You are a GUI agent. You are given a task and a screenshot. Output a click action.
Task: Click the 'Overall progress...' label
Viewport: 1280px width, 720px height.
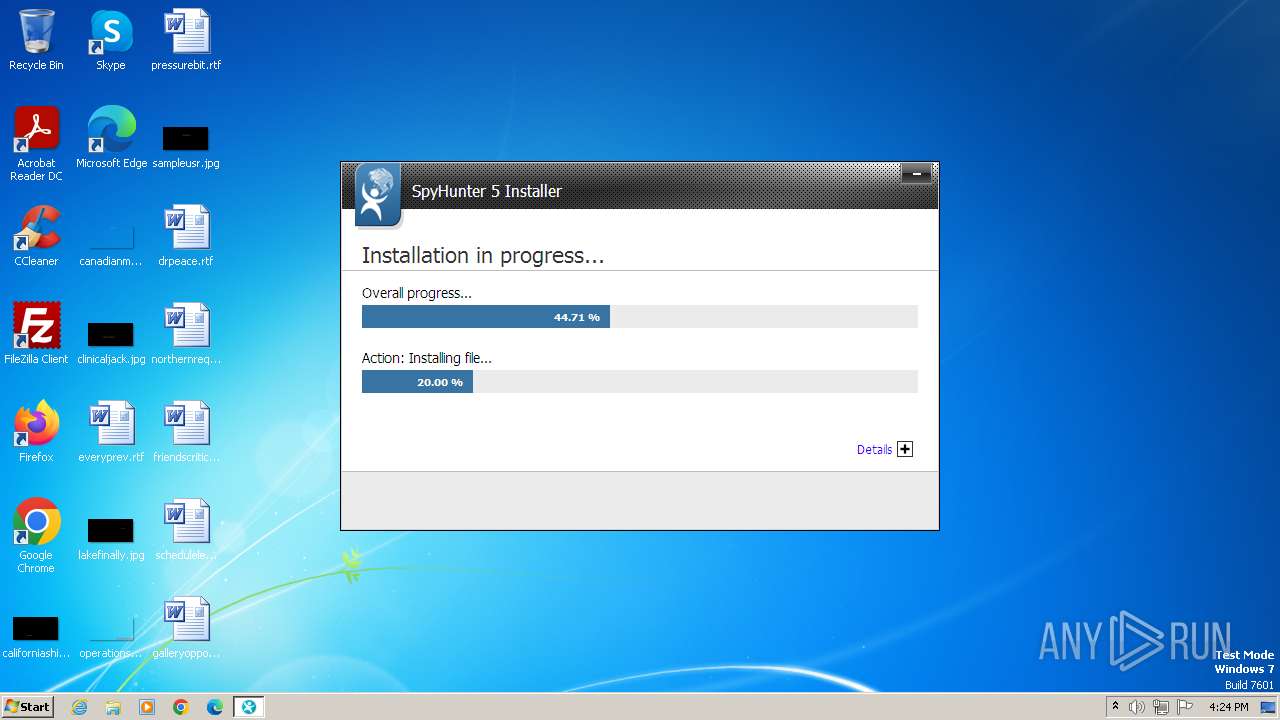tap(417, 293)
